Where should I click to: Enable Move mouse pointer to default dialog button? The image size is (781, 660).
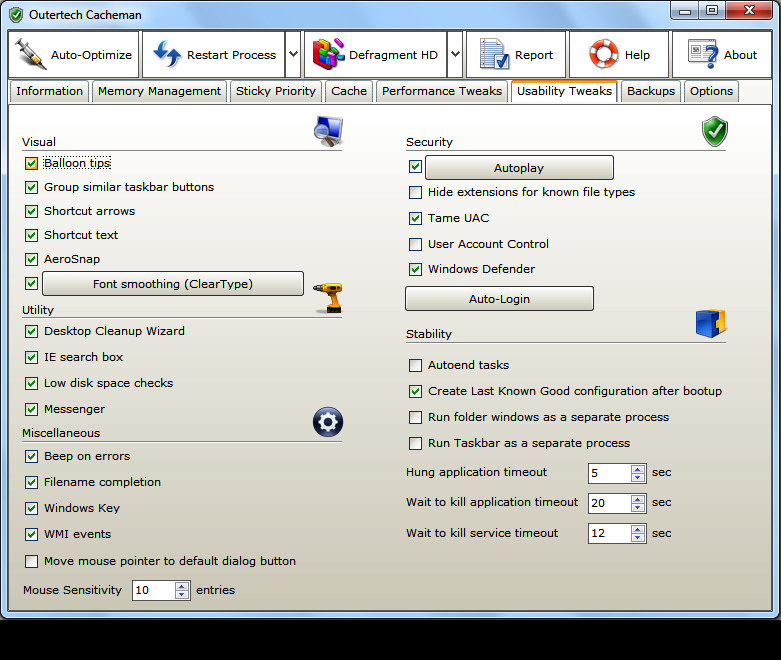point(31,561)
